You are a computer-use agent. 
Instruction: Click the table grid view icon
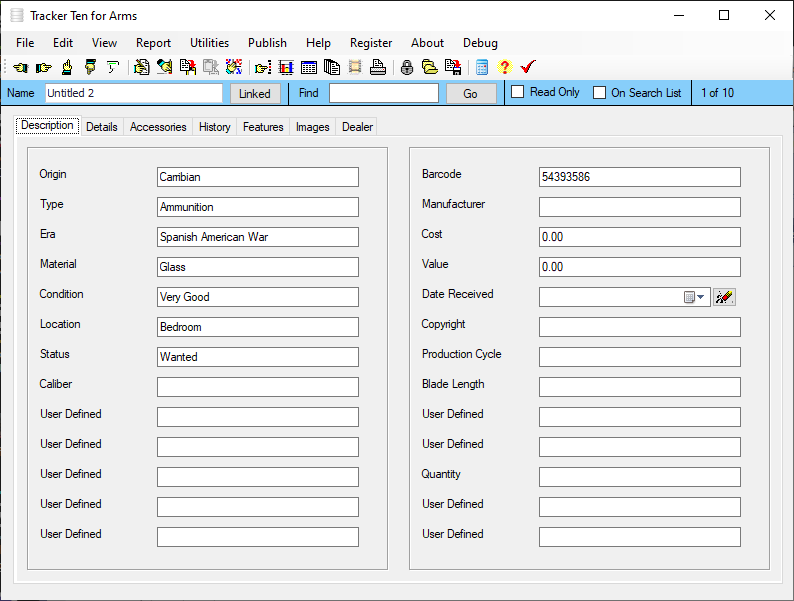[309, 68]
